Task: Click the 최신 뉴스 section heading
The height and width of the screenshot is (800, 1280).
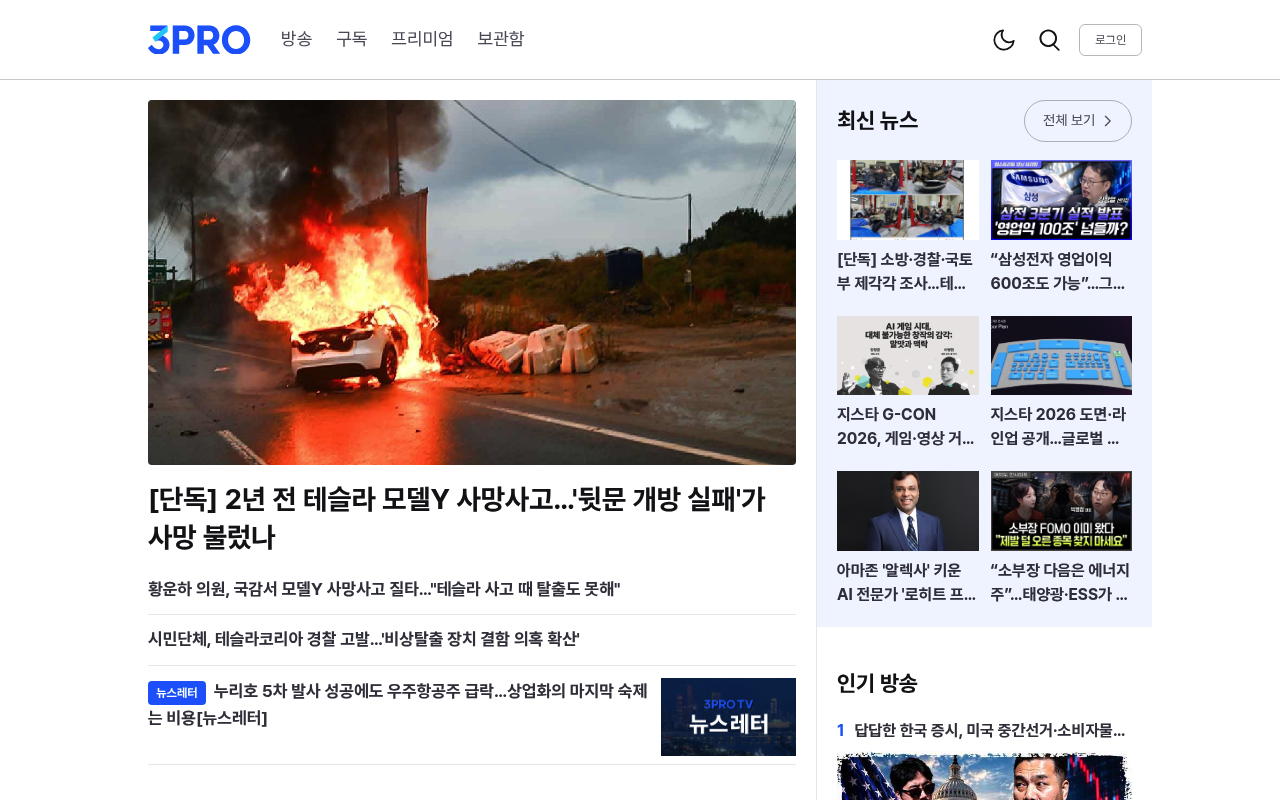Action: coord(877,121)
